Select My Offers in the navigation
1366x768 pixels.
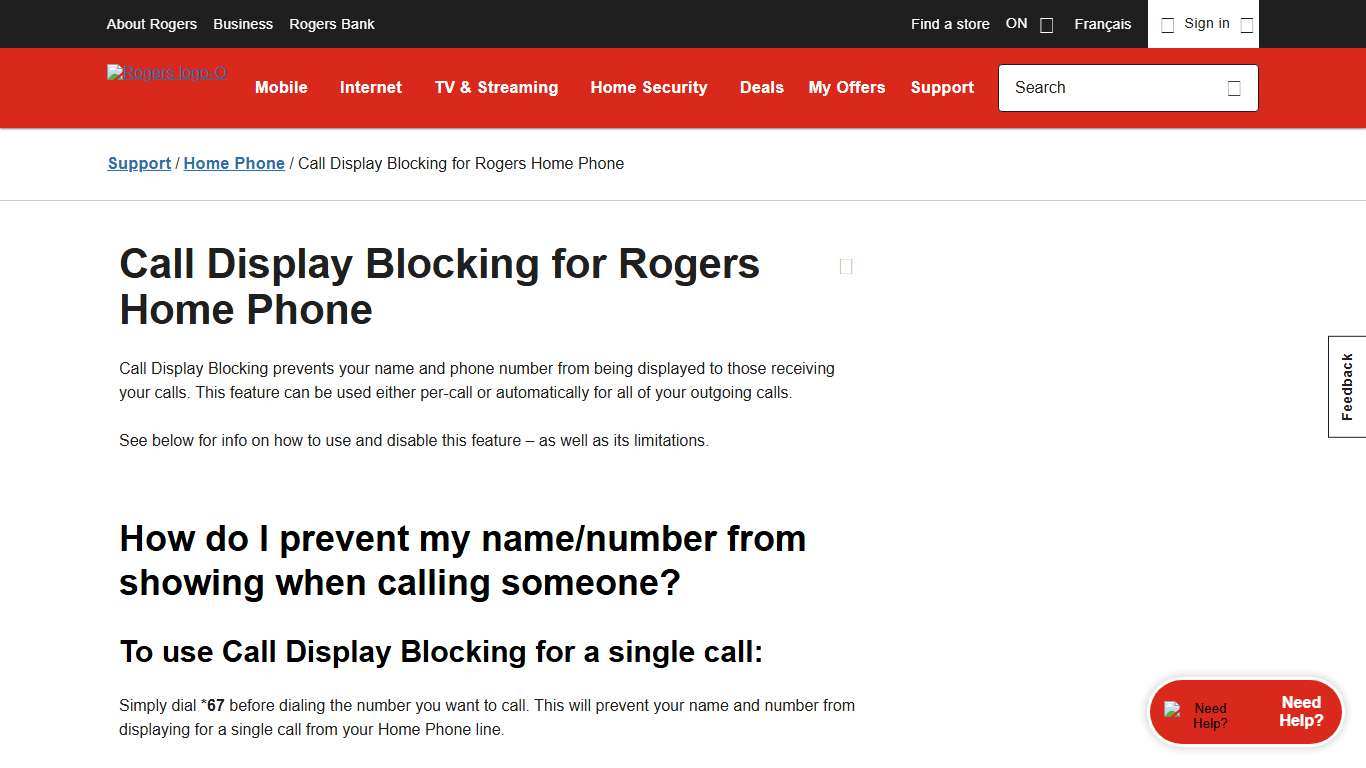tap(846, 88)
